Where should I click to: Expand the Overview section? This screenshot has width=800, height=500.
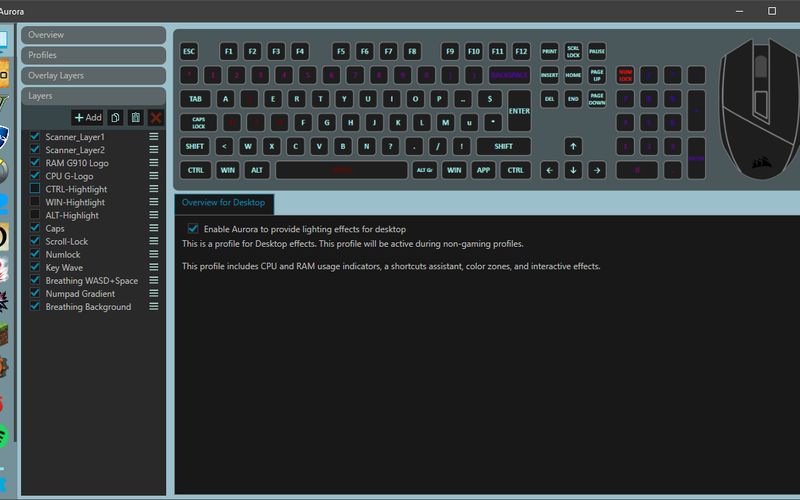coord(93,35)
